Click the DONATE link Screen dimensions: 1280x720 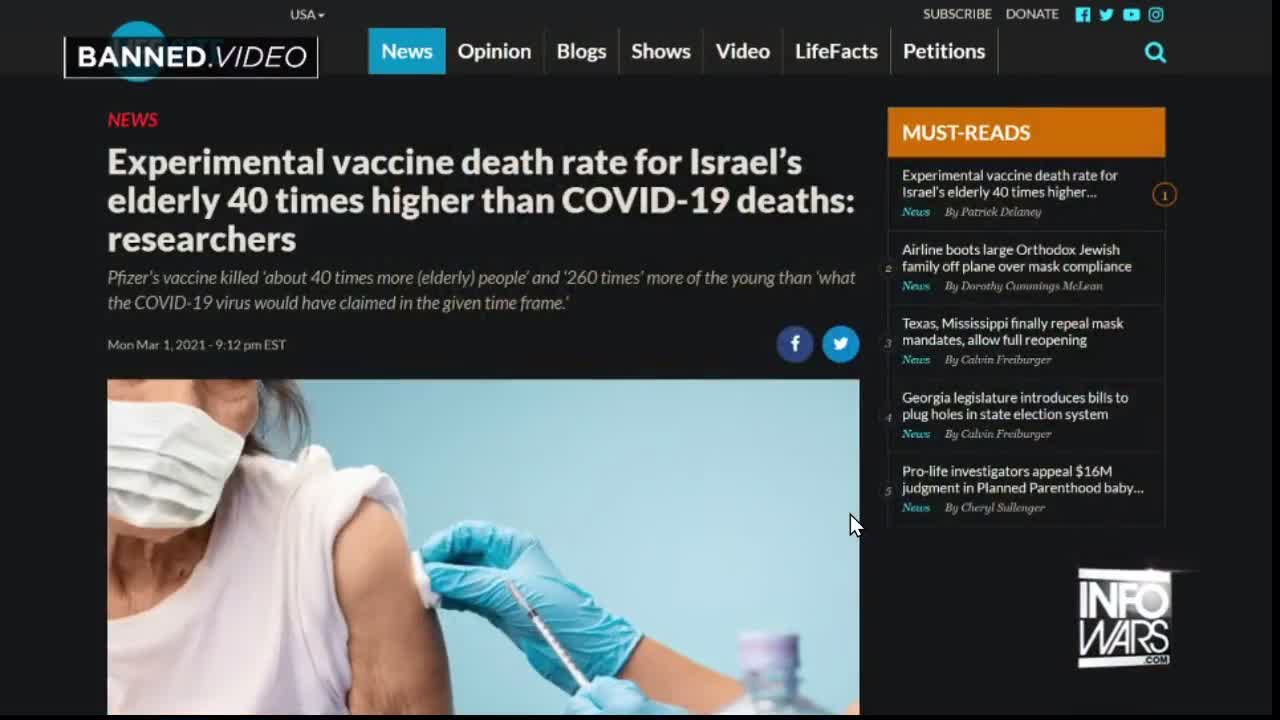click(1032, 14)
